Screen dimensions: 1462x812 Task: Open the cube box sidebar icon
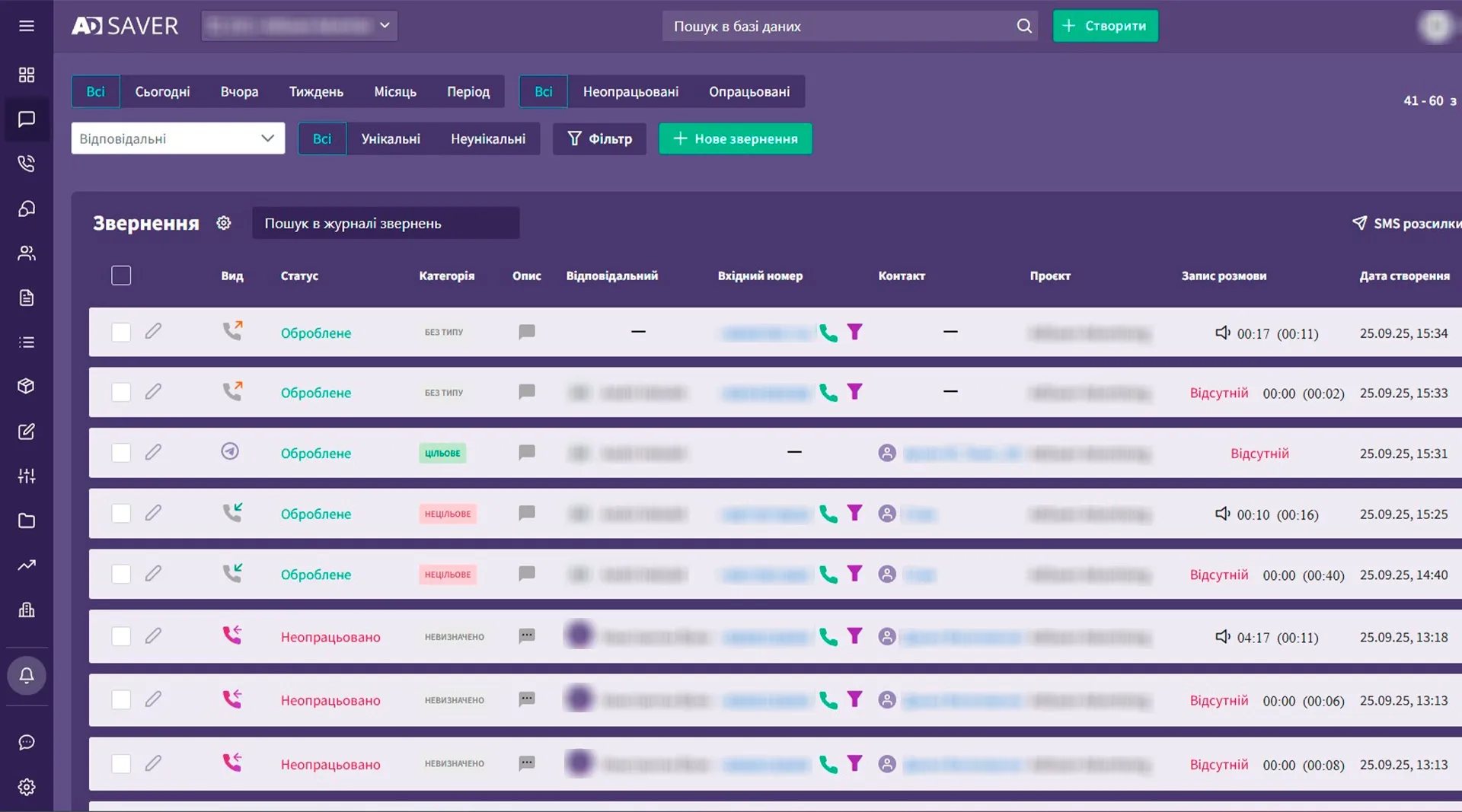[27, 386]
